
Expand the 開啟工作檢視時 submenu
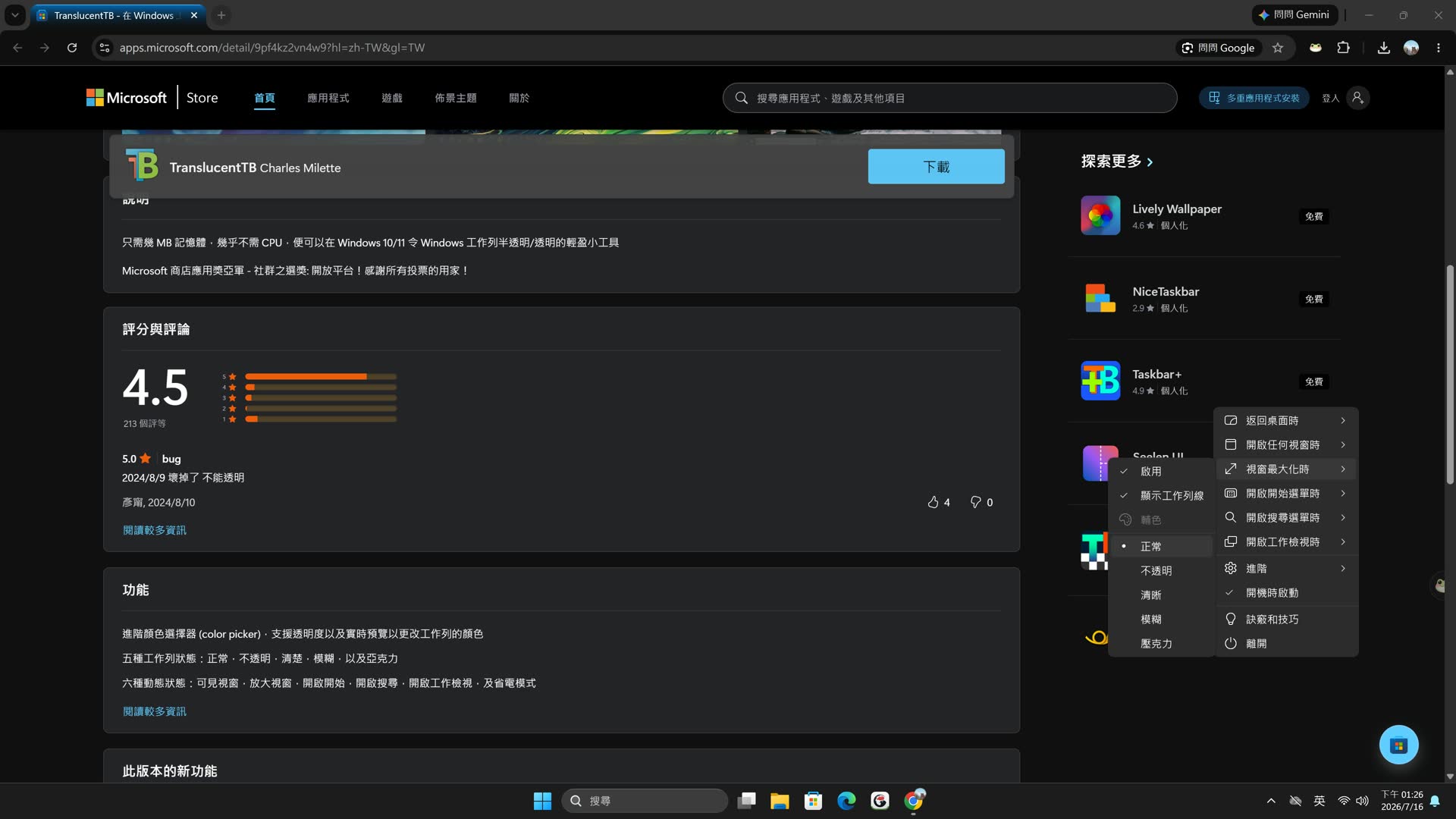pos(1286,541)
